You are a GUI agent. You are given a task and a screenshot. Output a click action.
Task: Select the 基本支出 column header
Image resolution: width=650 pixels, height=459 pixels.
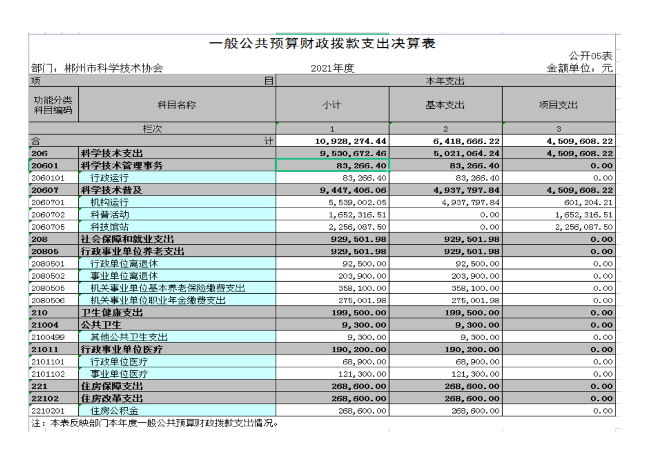click(445, 105)
